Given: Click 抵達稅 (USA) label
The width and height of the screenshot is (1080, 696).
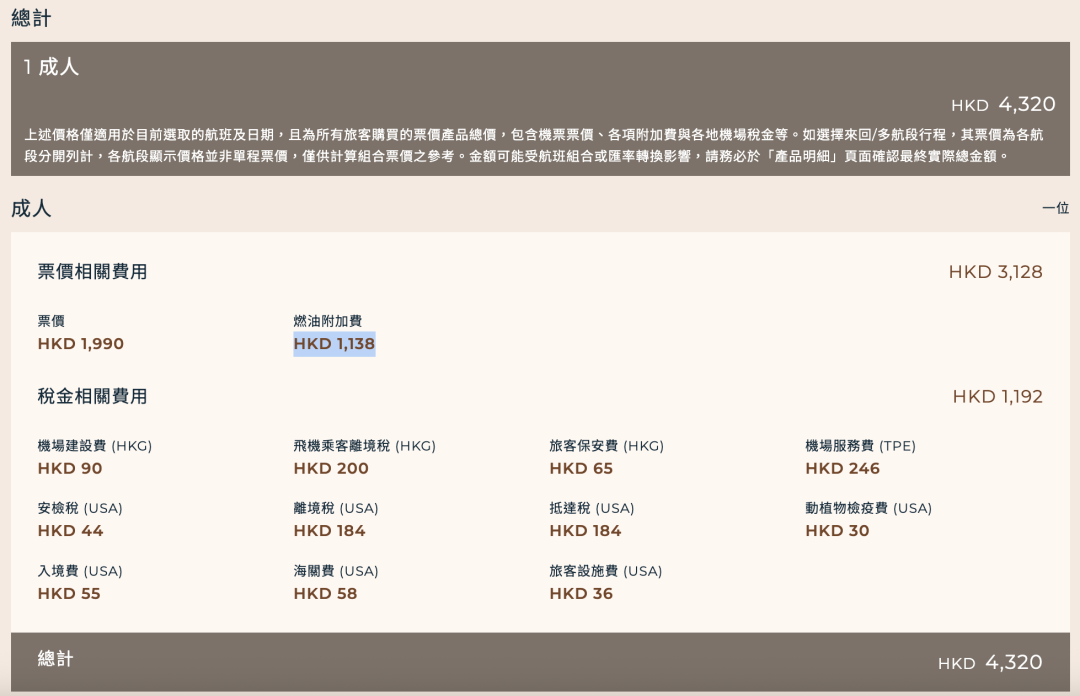Looking at the screenshot, I should point(592,508).
